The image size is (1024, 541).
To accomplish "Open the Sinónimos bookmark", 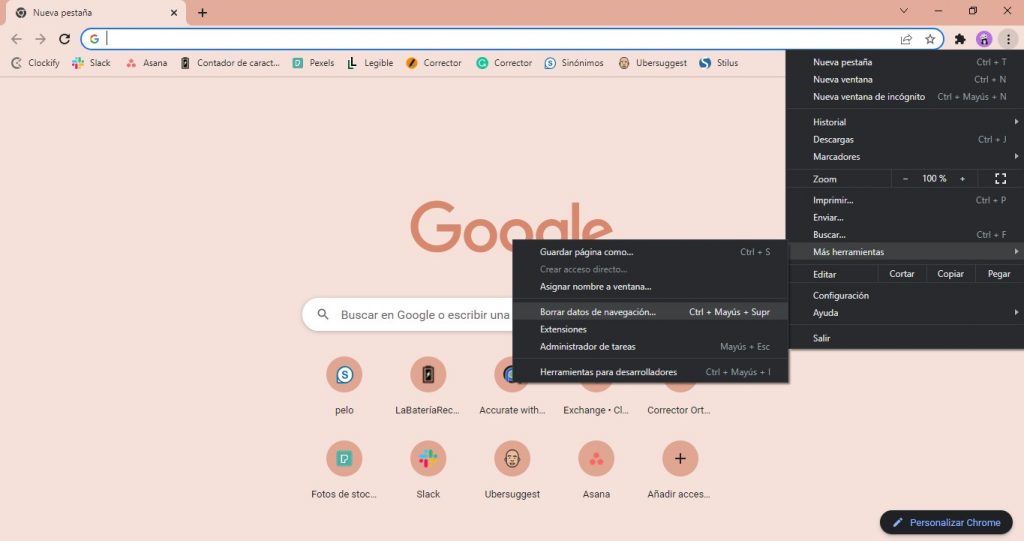I will point(574,63).
